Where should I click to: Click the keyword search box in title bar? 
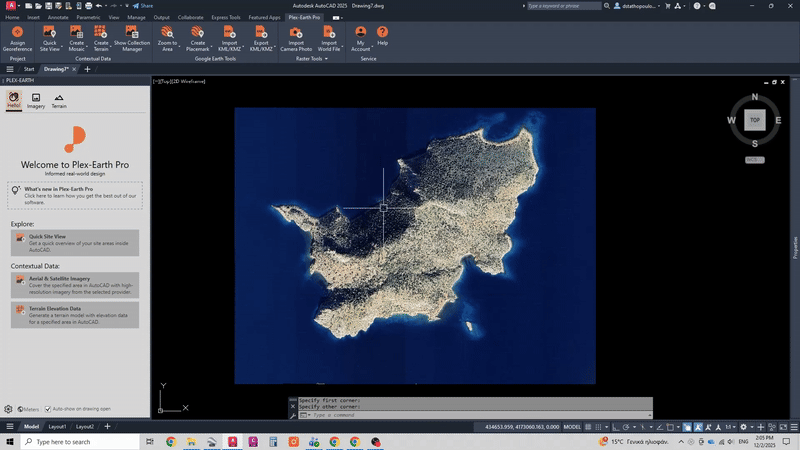tap(563, 6)
